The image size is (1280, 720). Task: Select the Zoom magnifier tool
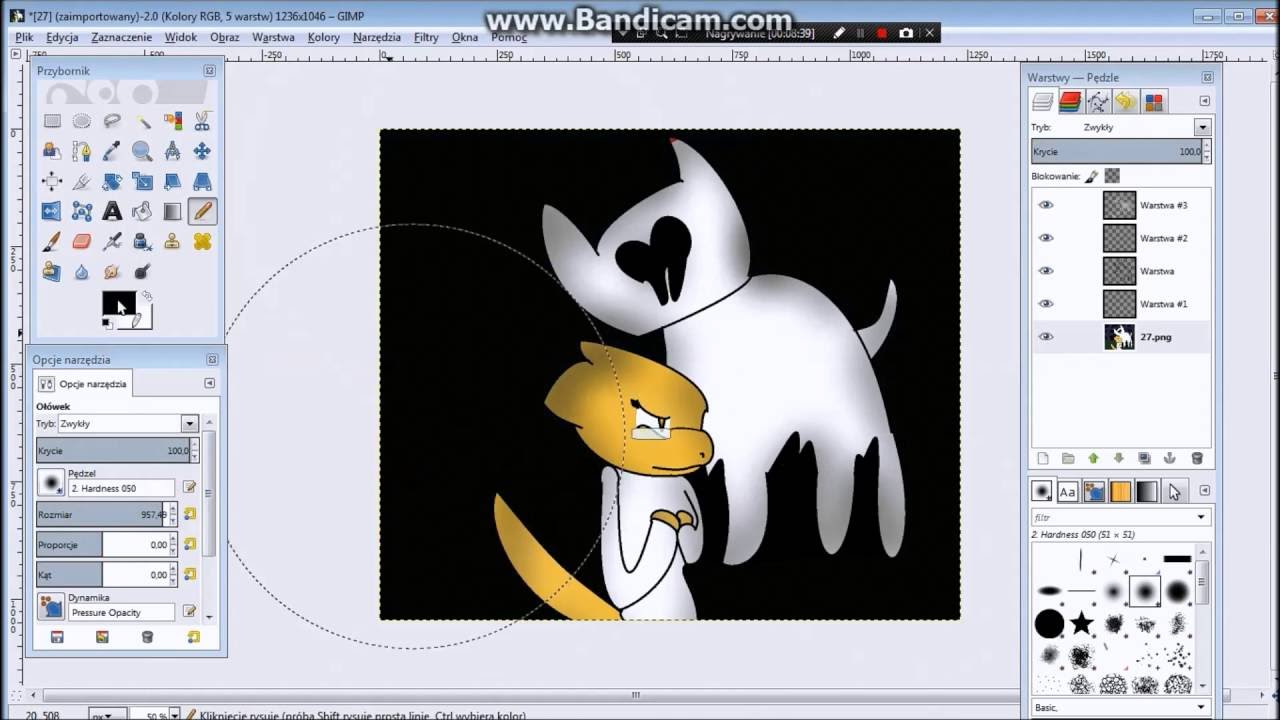coord(142,151)
